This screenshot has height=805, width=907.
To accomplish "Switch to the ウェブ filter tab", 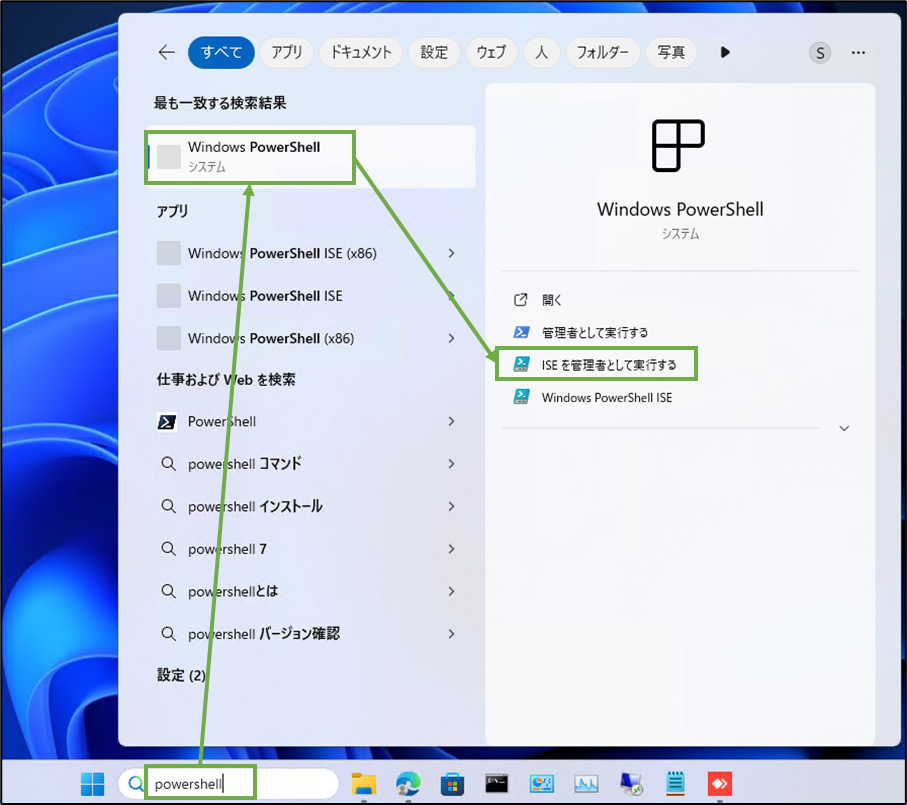I will tap(491, 53).
